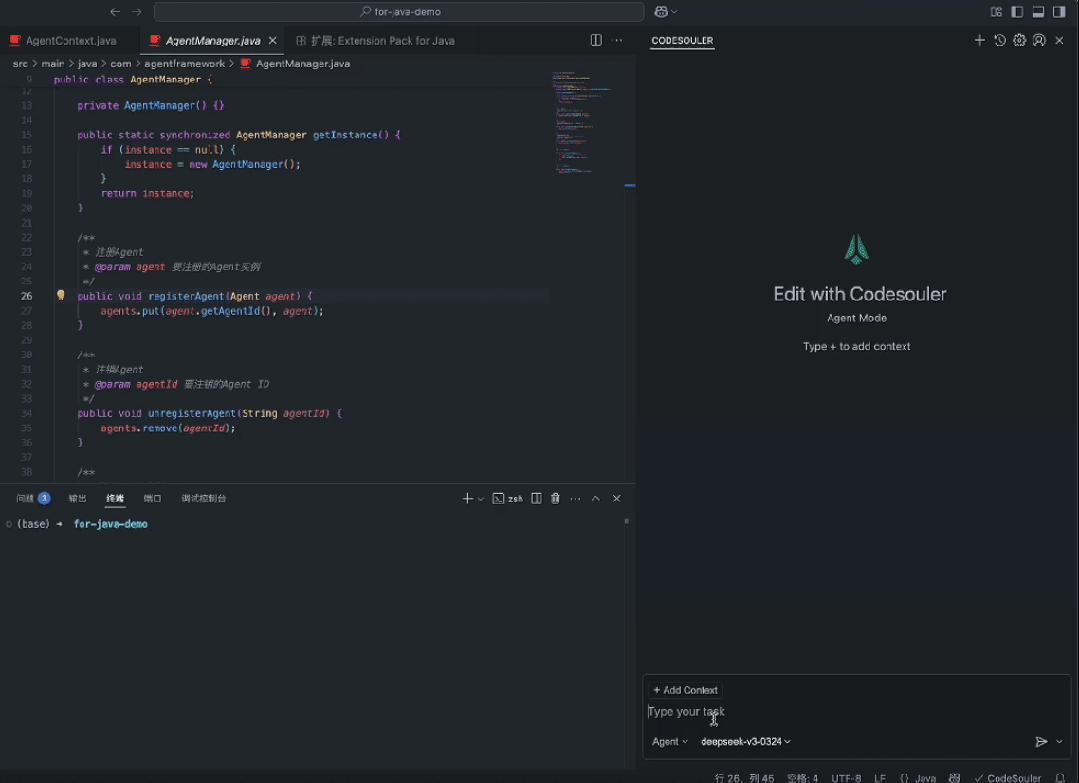Toggle the editor split layout icon
The height and width of the screenshot is (783, 1079).
[595, 40]
